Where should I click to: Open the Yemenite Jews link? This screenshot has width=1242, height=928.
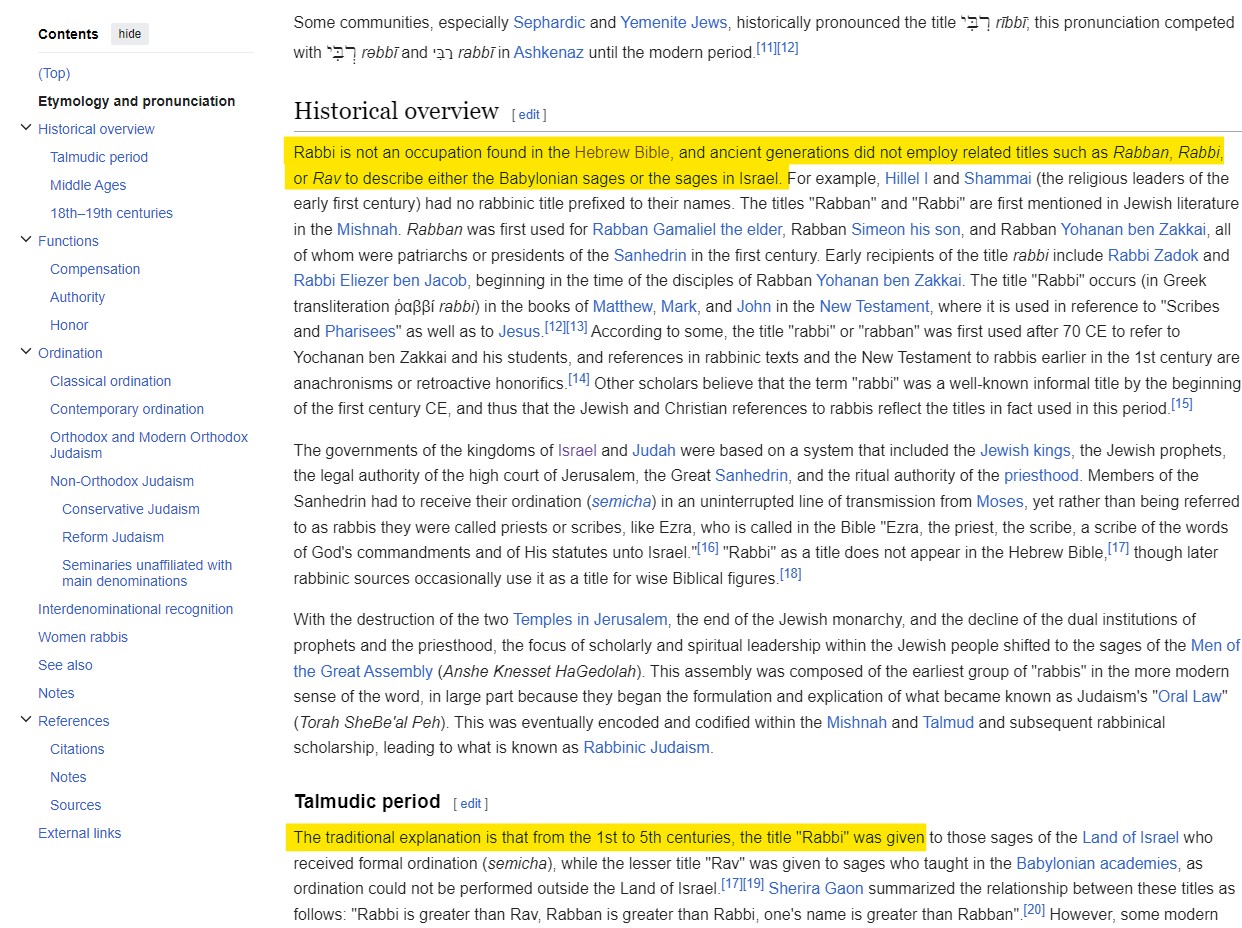(x=673, y=22)
